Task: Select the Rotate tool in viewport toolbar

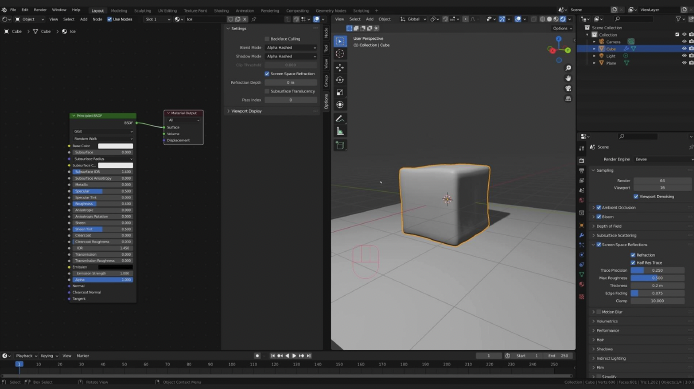Action: pos(340,80)
